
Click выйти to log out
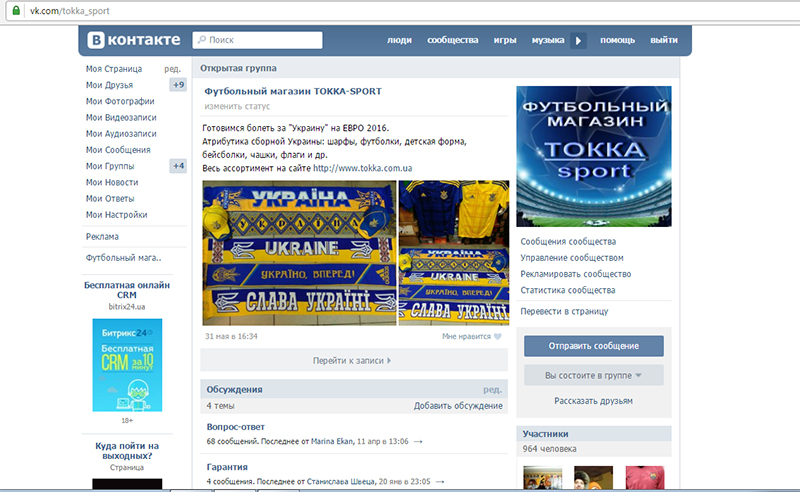click(664, 40)
